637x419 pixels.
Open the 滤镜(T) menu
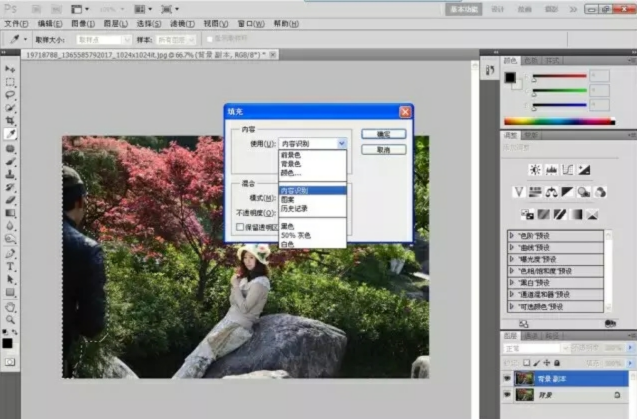point(182,24)
